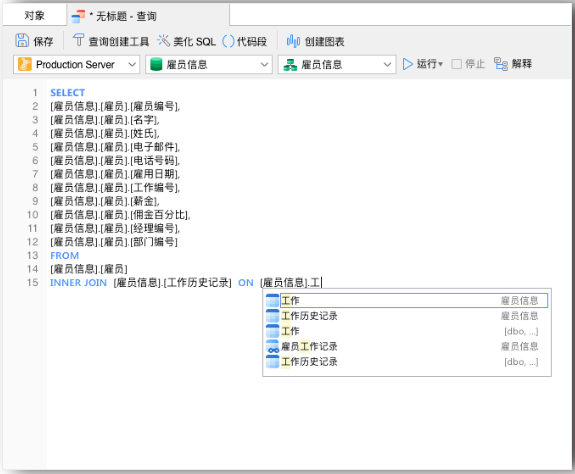Click the [薪金] column on line 9

[145, 201]
